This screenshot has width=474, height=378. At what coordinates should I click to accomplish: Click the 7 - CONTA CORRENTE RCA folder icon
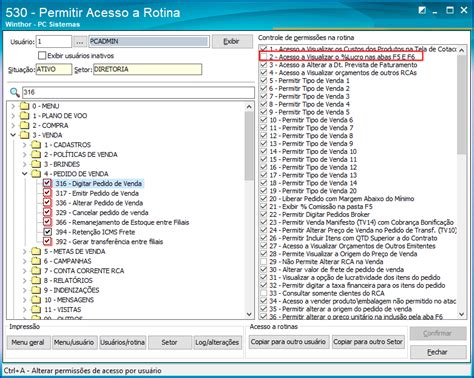[36, 271]
